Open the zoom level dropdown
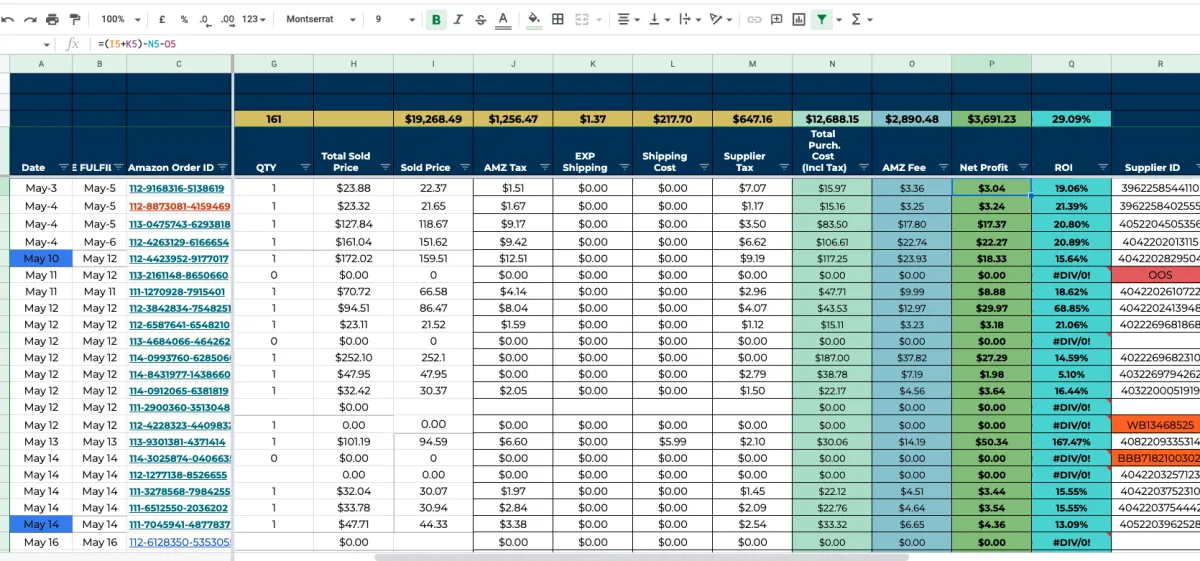 tap(120, 19)
